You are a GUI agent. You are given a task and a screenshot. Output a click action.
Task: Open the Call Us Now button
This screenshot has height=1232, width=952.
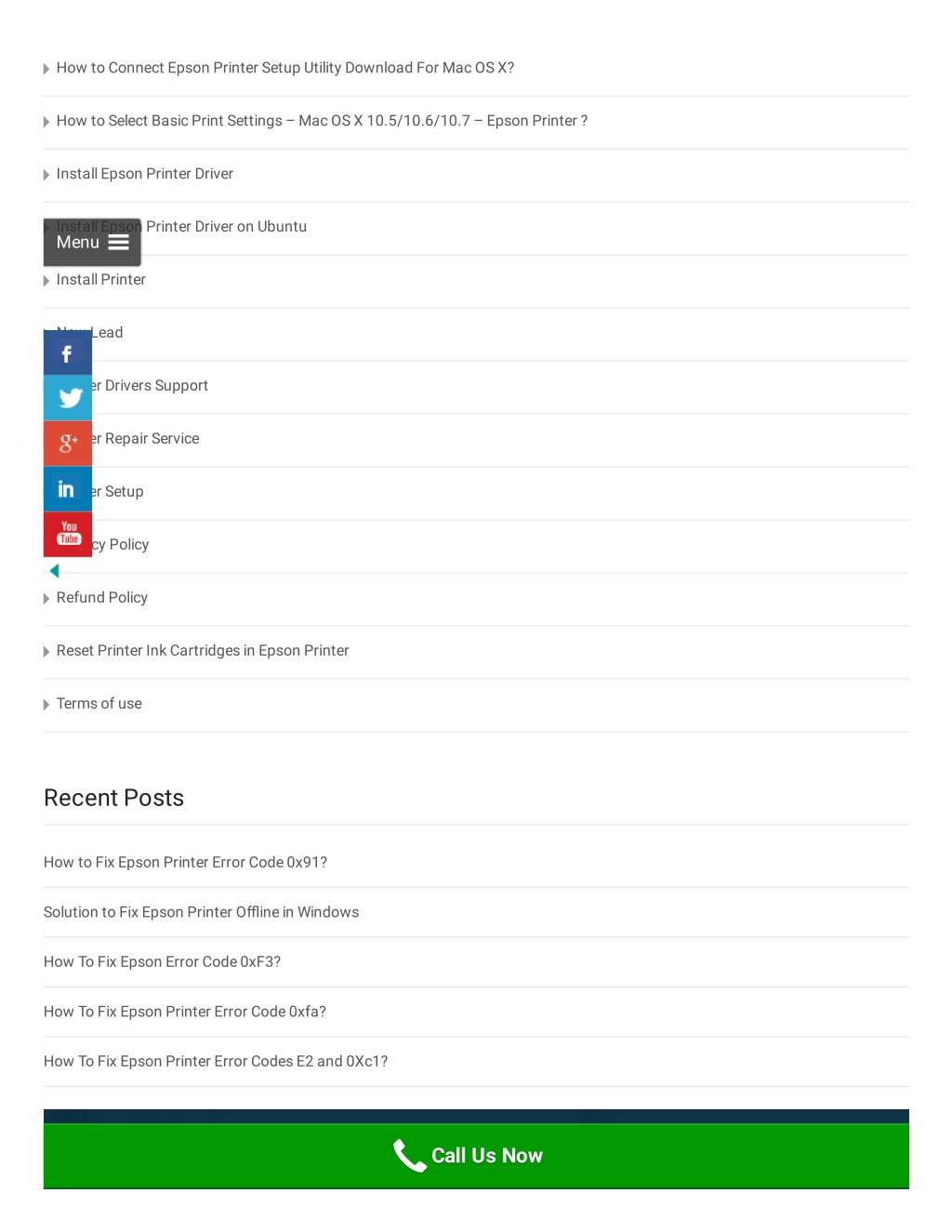coord(476,1156)
